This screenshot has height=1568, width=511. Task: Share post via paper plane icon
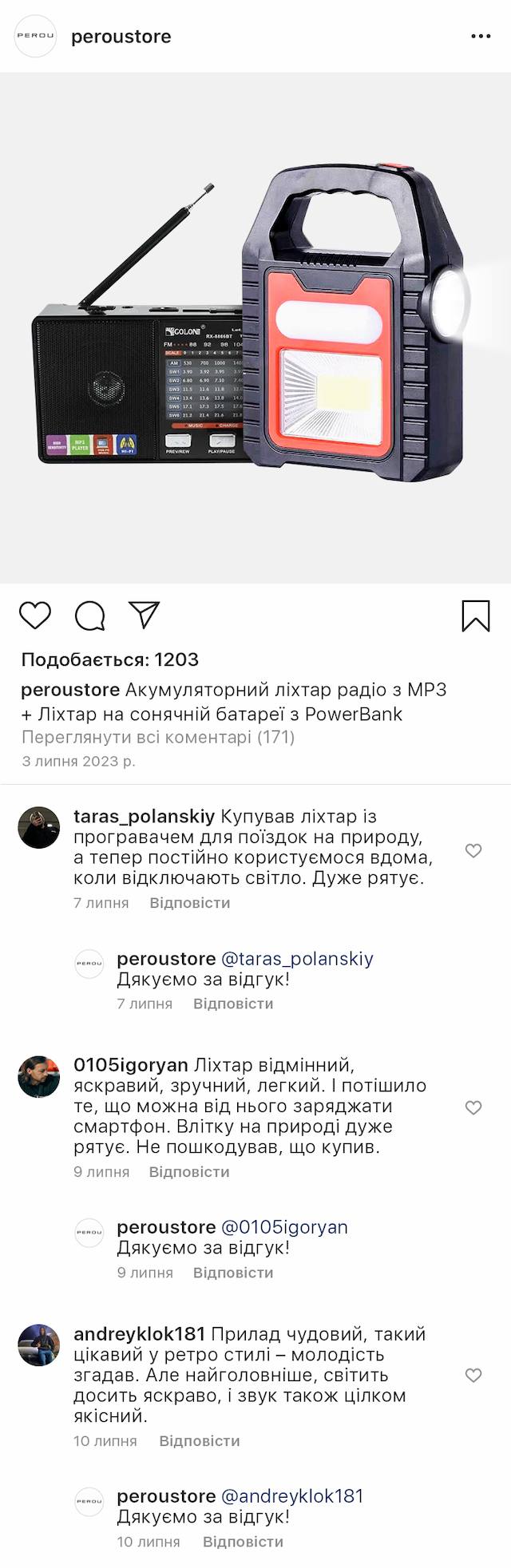[x=145, y=615]
